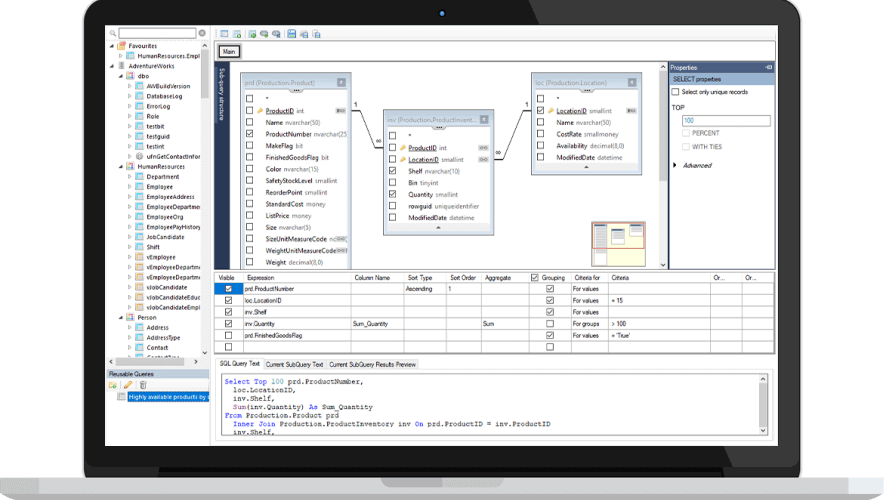Uncheck Shelf field in inv table
884x500 pixels.
point(393,171)
